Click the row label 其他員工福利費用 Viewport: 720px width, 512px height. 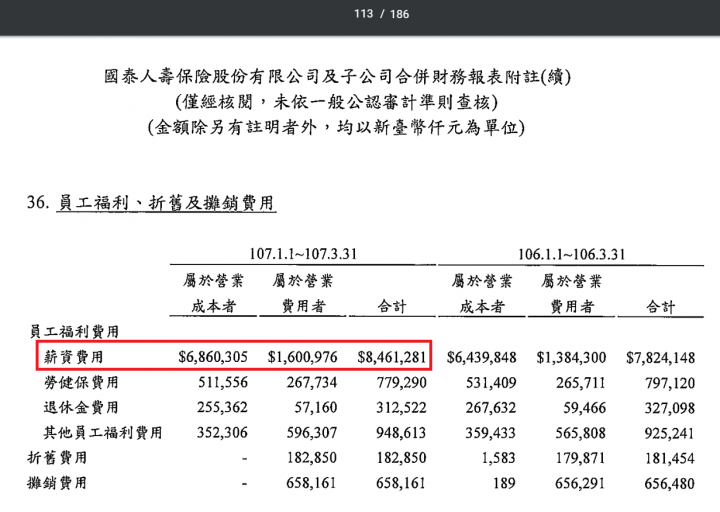click(x=103, y=433)
